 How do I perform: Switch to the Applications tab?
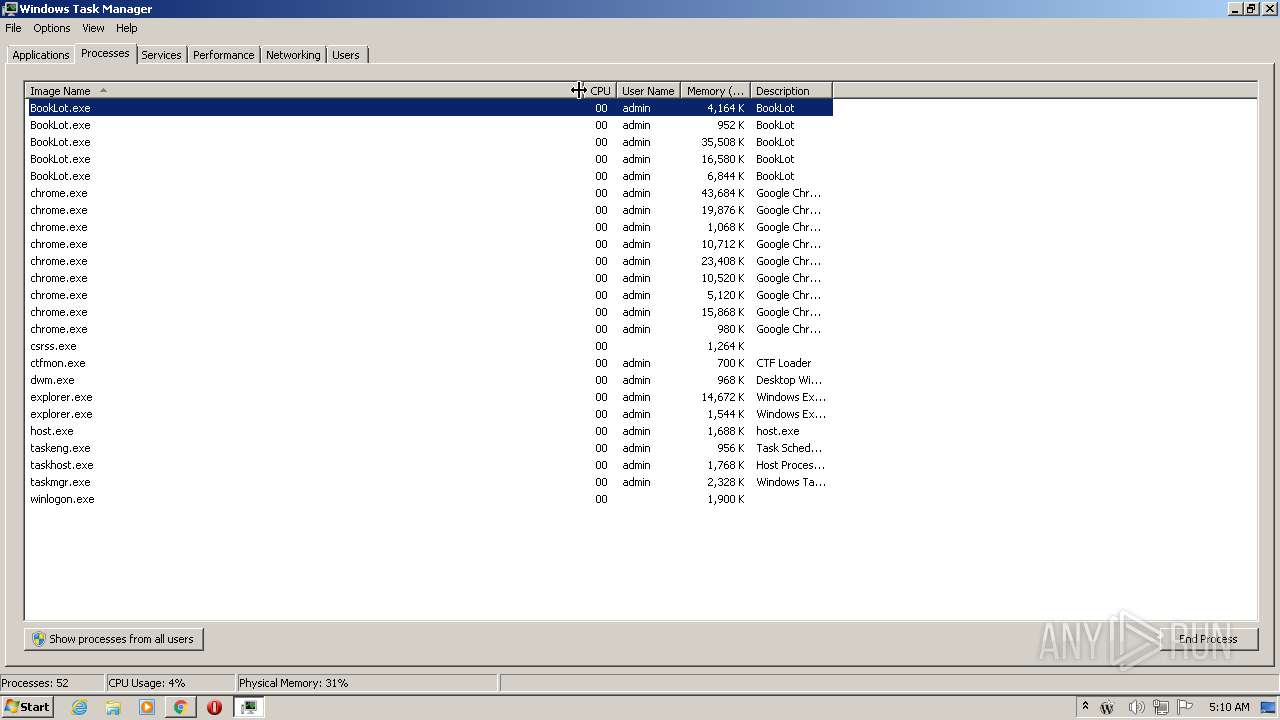point(41,55)
